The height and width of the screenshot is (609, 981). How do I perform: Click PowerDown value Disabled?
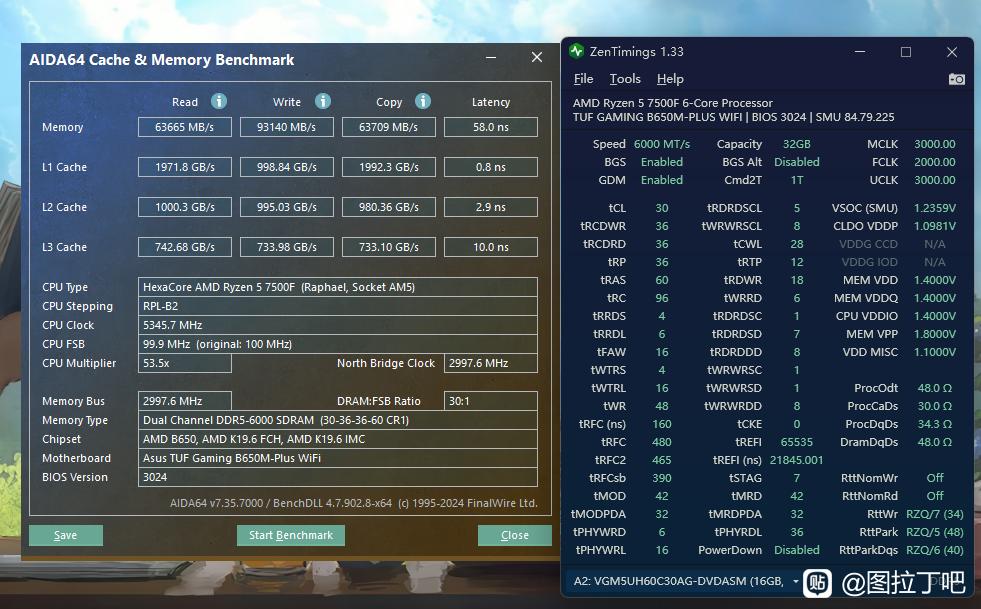(796, 550)
